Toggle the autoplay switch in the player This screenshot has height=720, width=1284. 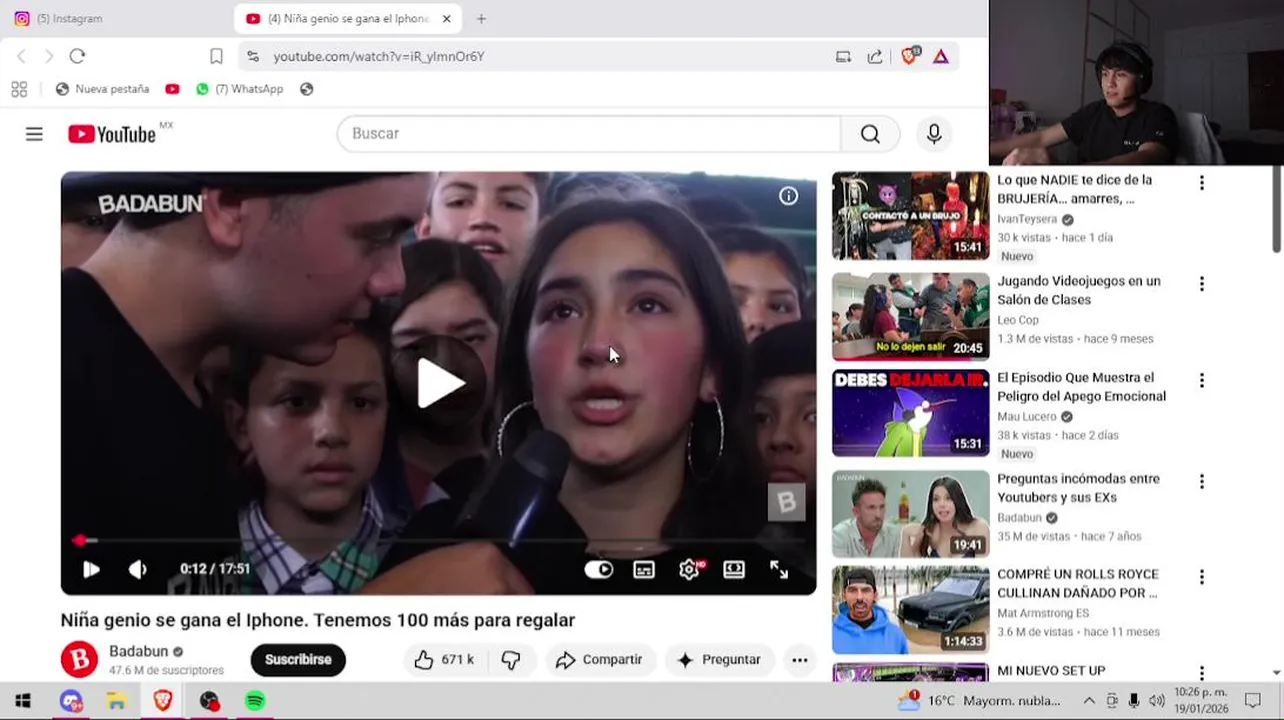pos(598,569)
